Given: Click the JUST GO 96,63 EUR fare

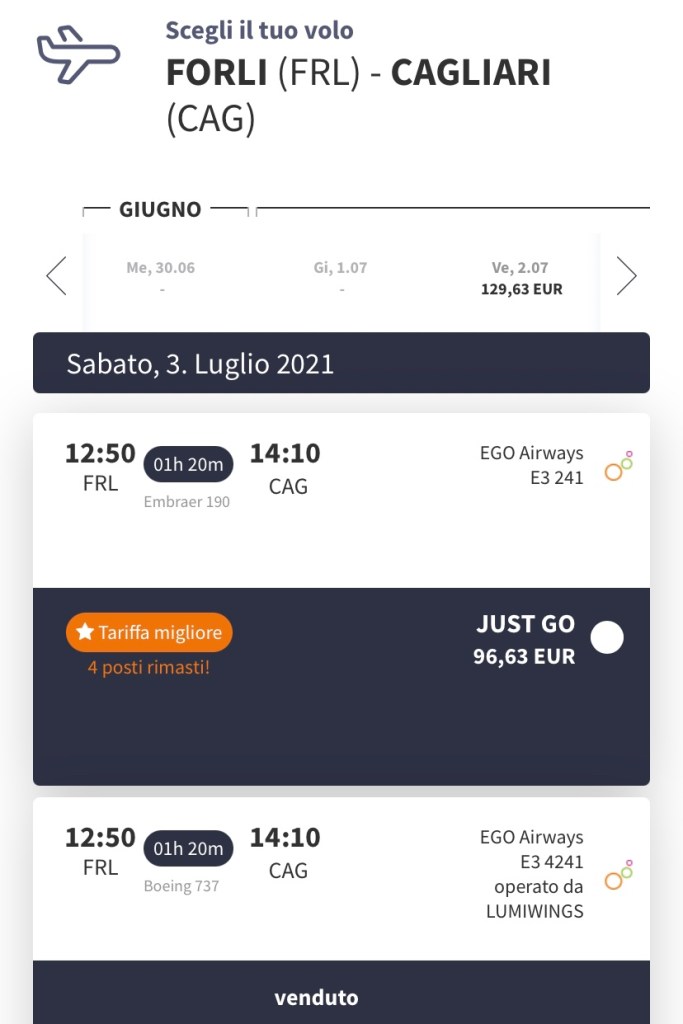Looking at the screenshot, I should [524, 639].
